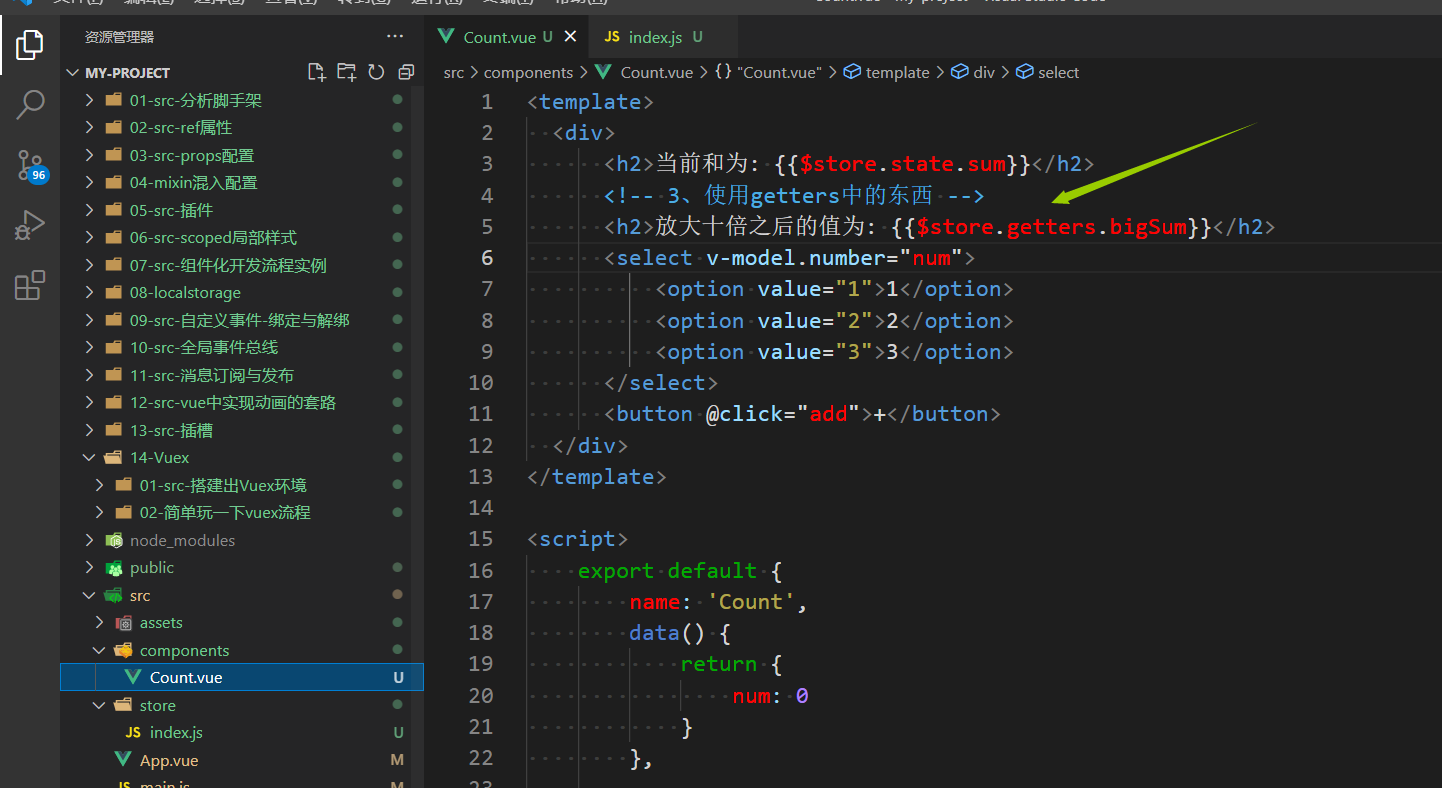Select Count.vue in the file tree
The width and height of the screenshot is (1442, 788).
(242, 678)
